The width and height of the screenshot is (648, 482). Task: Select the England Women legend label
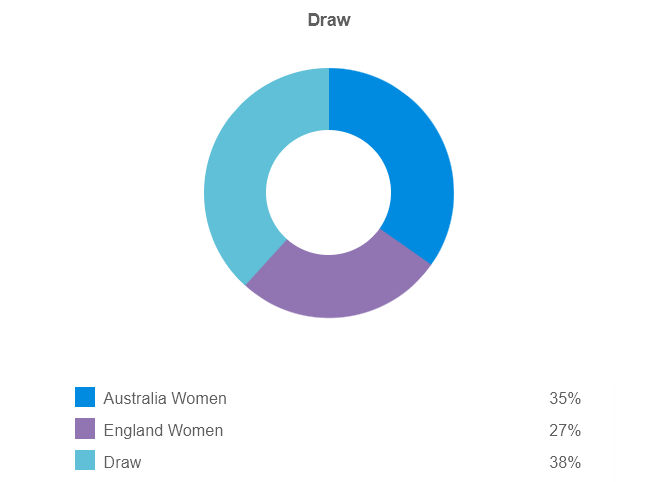(163, 430)
